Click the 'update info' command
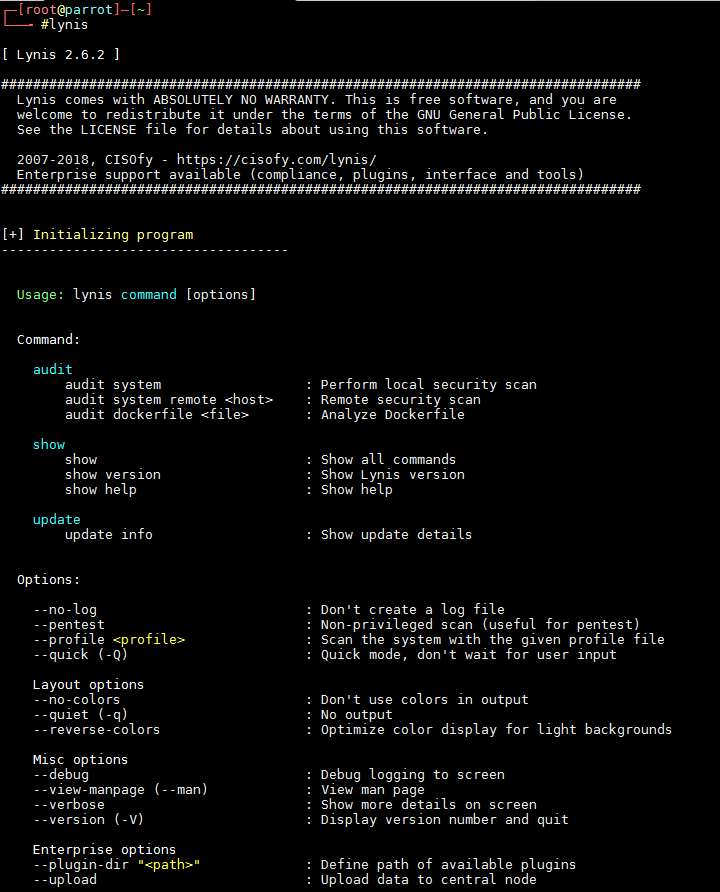The width and height of the screenshot is (720, 892). coord(109,535)
